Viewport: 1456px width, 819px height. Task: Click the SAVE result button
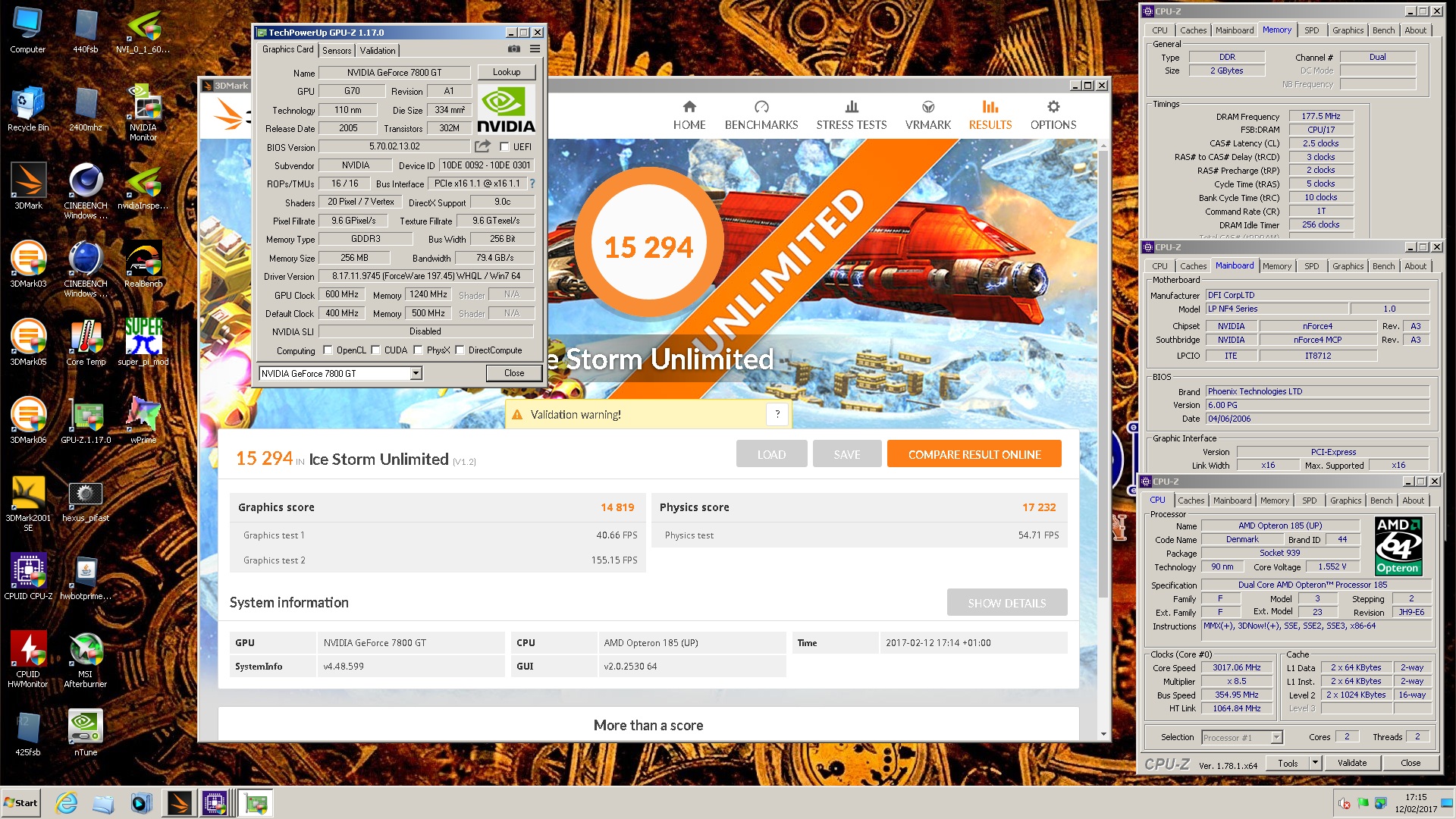click(847, 454)
